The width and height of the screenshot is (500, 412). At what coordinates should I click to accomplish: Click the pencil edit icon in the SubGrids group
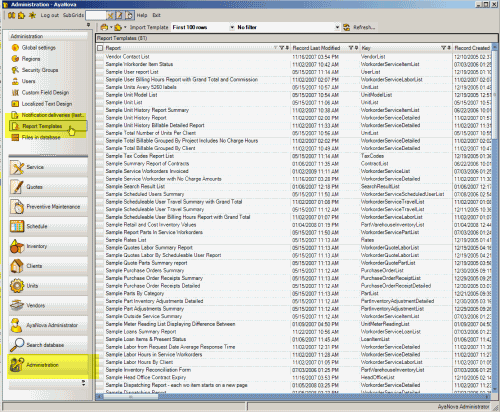coord(120,15)
